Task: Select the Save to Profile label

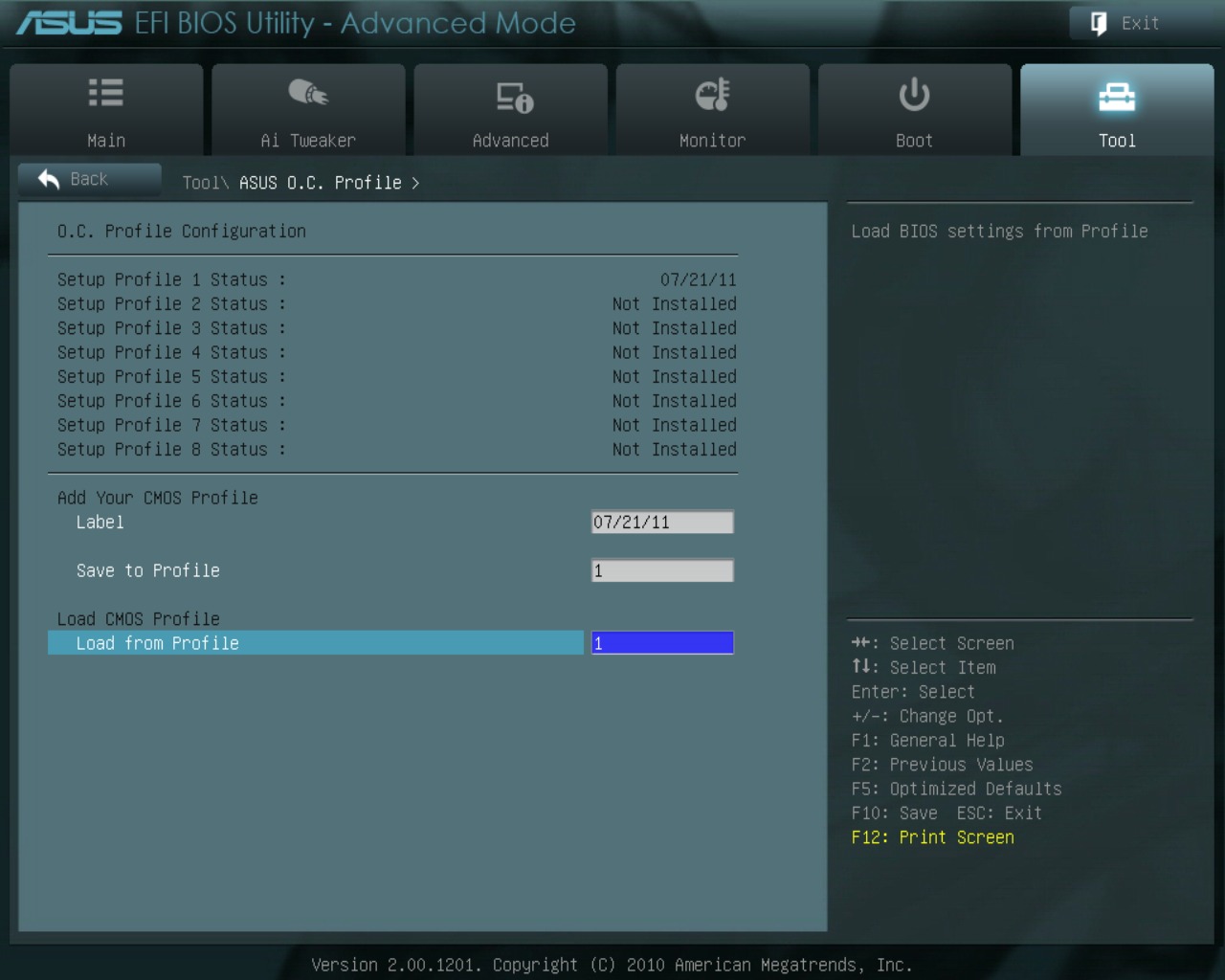Action: (148, 571)
